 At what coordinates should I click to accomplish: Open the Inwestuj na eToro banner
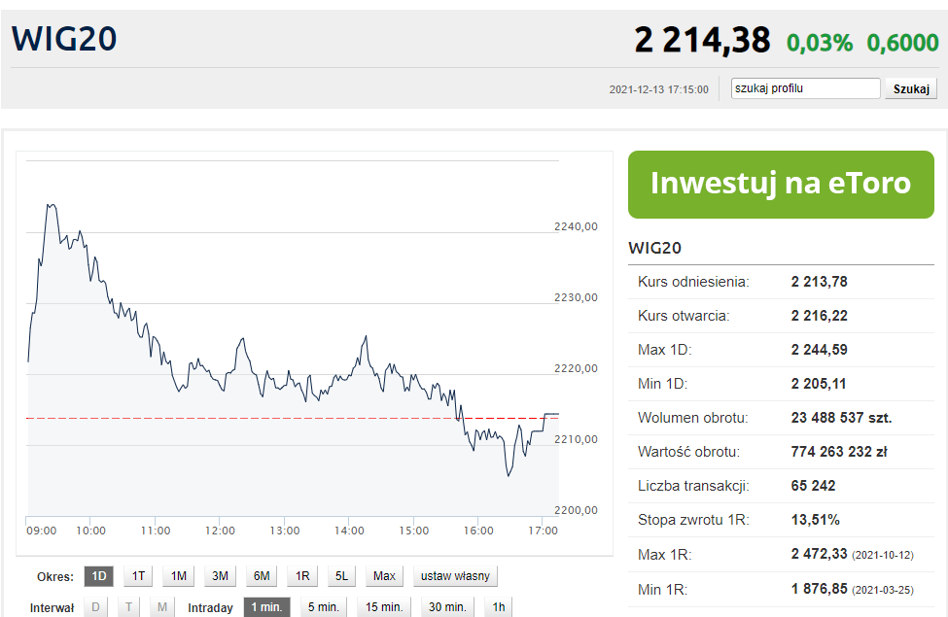tap(781, 184)
